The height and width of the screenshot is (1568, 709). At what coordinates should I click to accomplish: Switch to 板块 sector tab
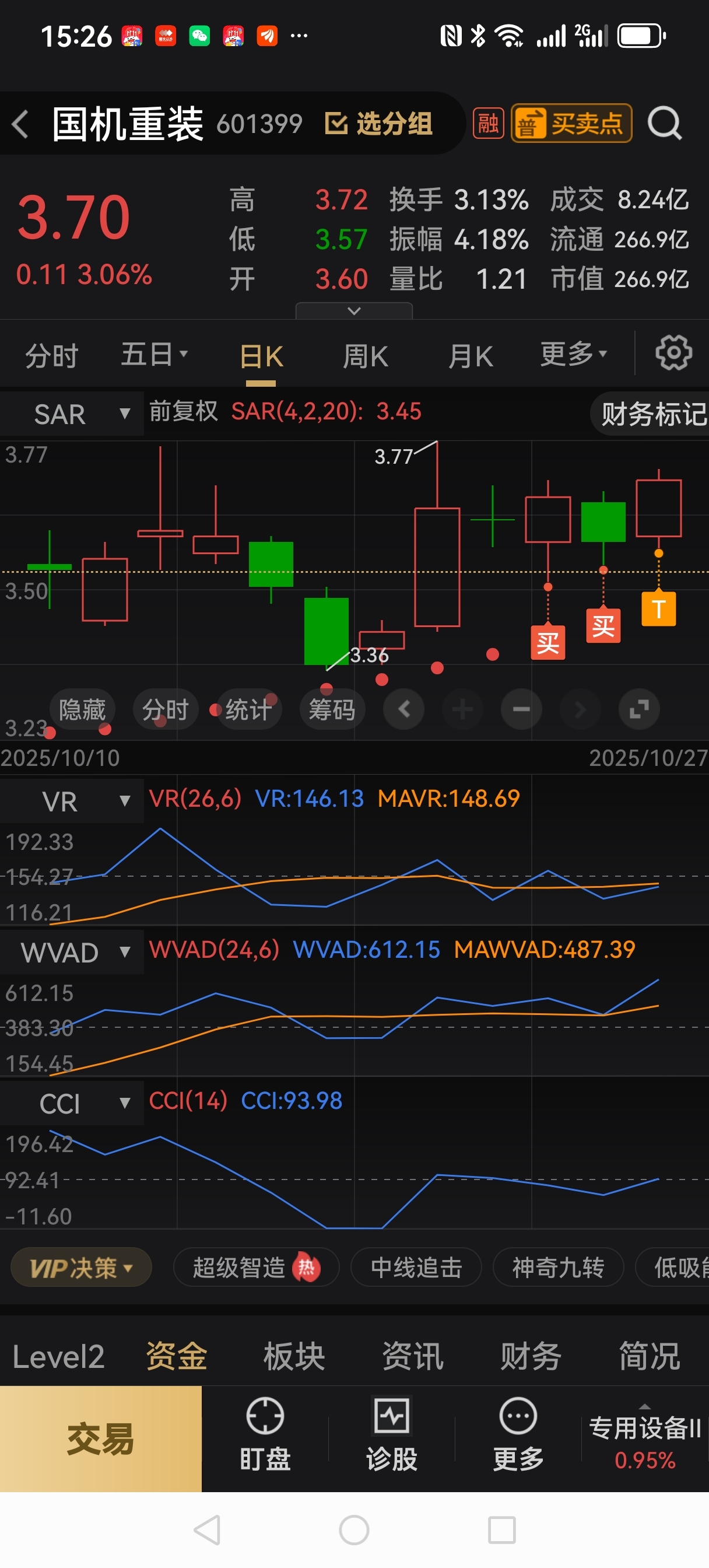[x=294, y=1357]
